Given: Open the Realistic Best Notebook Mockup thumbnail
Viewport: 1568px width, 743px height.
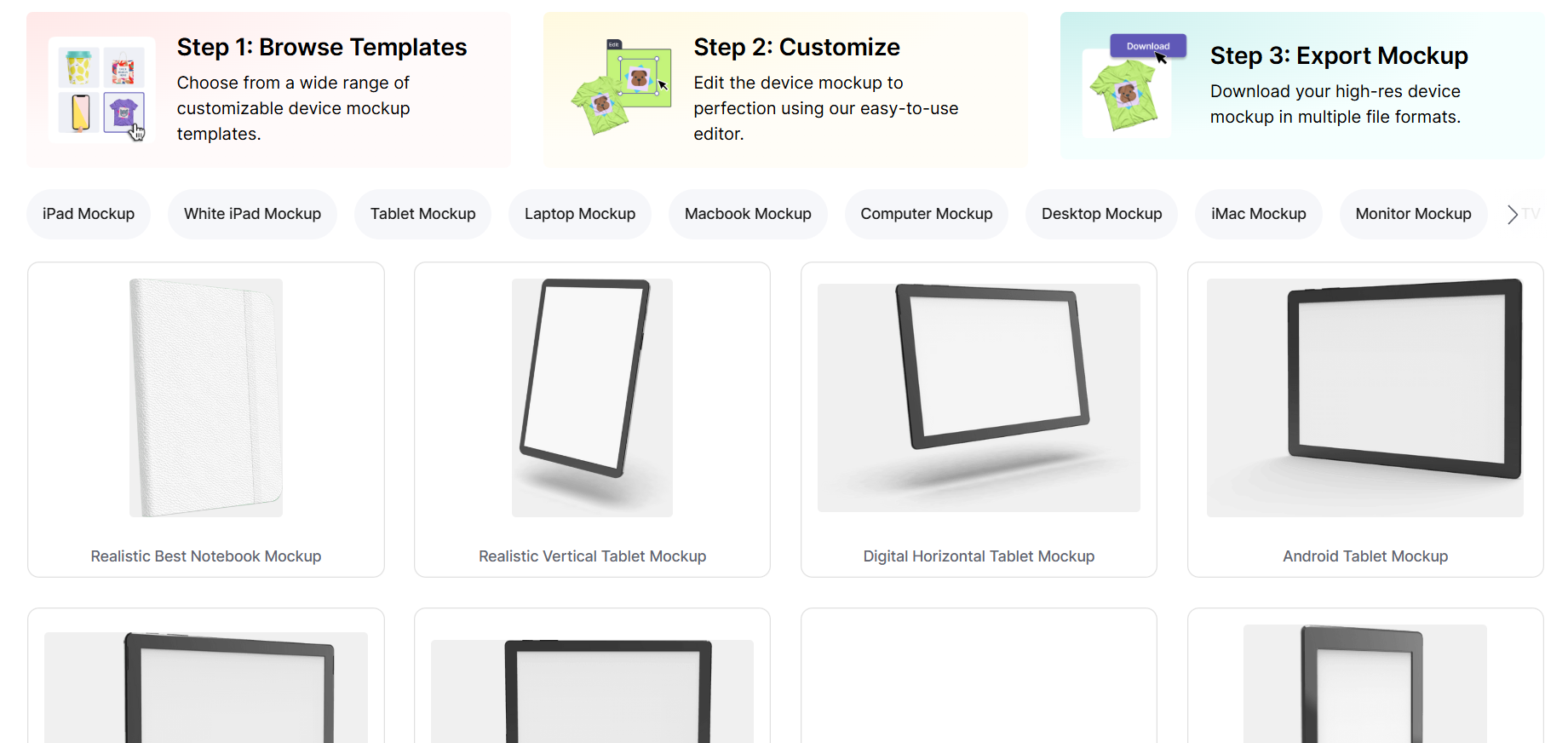Looking at the screenshot, I should point(206,398).
